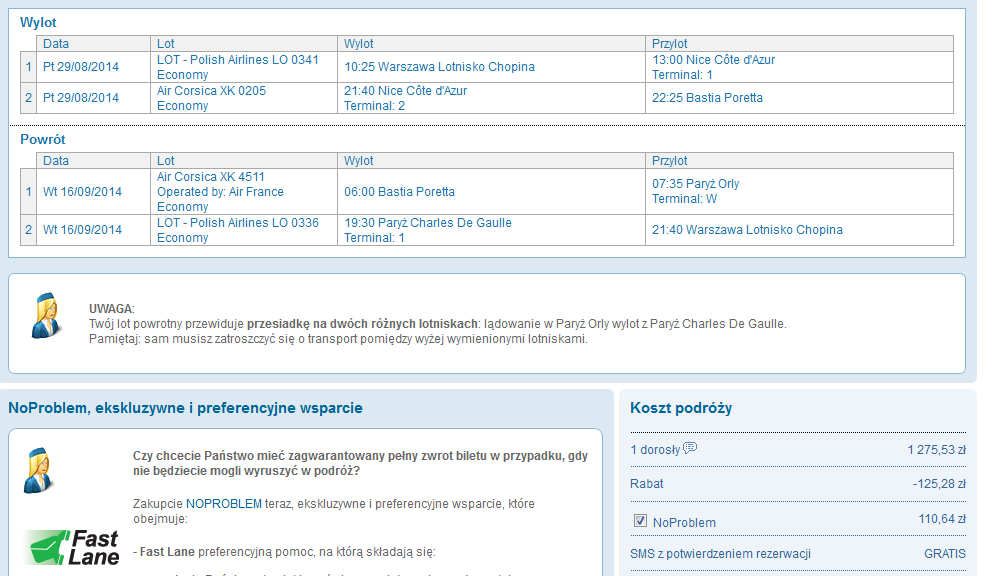
Task: Select 07:35 Paryż Orly arrival cell
Action: click(x=799, y=192)
